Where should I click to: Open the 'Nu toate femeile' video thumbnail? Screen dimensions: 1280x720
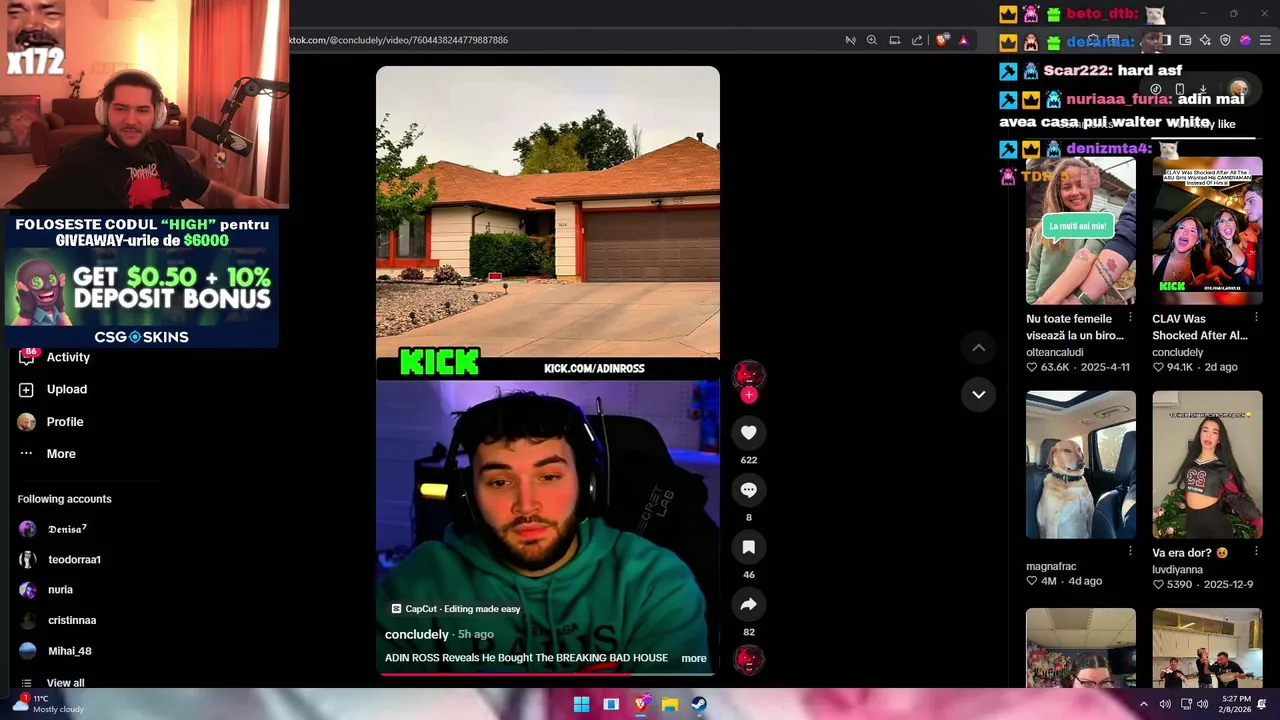(1080, 231)
